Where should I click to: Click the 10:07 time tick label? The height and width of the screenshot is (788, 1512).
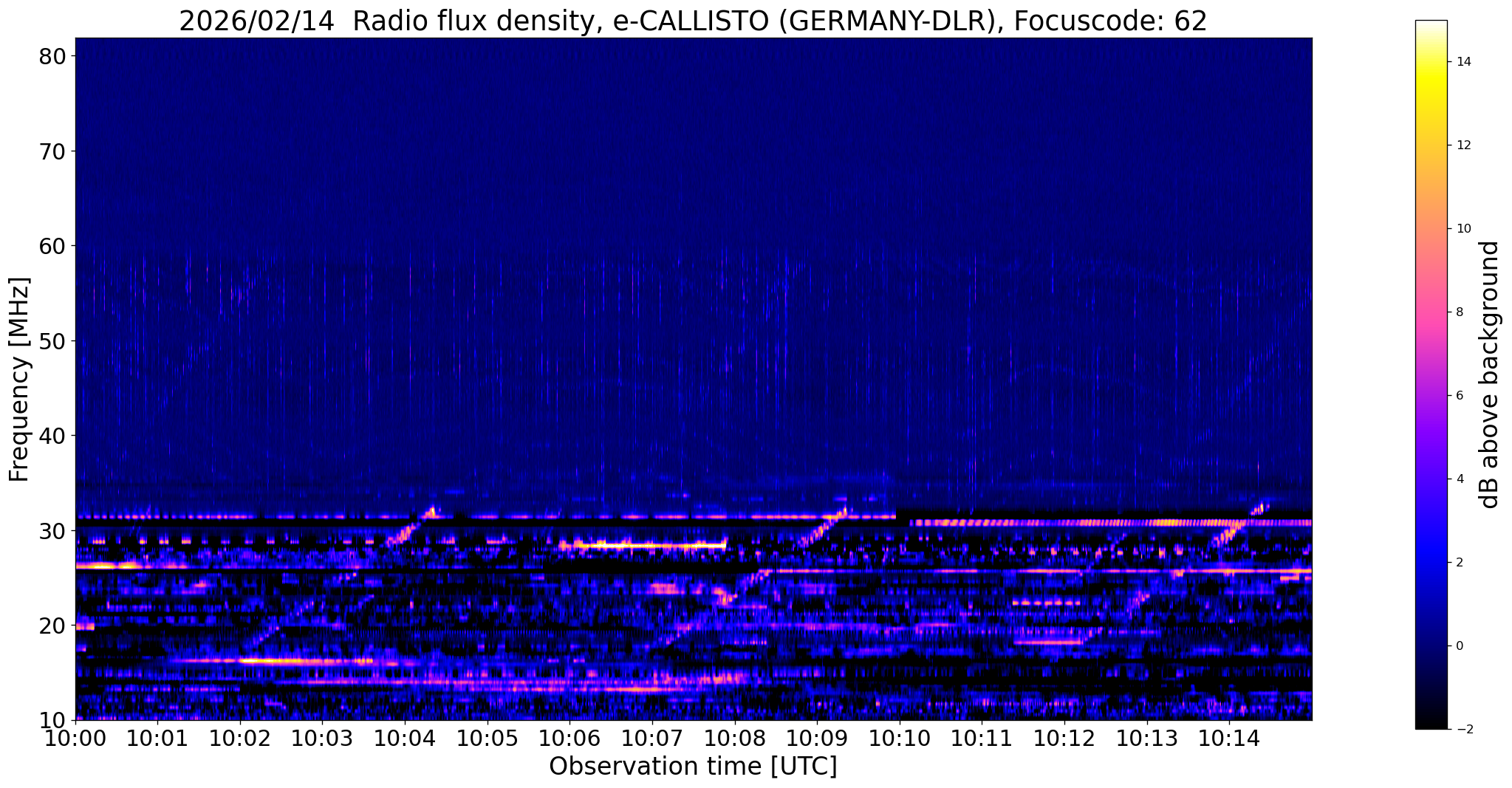click(x=652, y=739)
